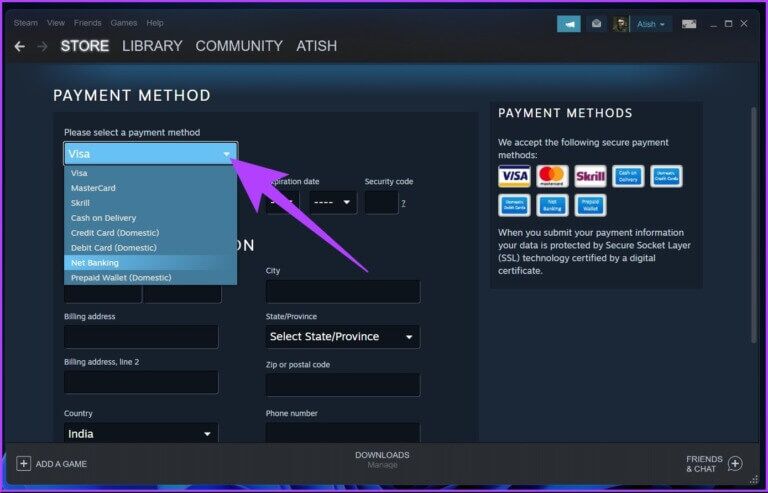The image size is (768, 493).
Task: Open the announcements megaphone icon
Action: click(x=569, y=23)
